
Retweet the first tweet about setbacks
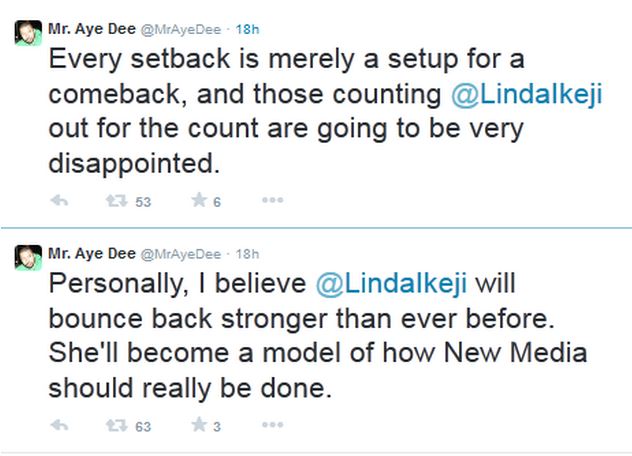coord(115,201)
